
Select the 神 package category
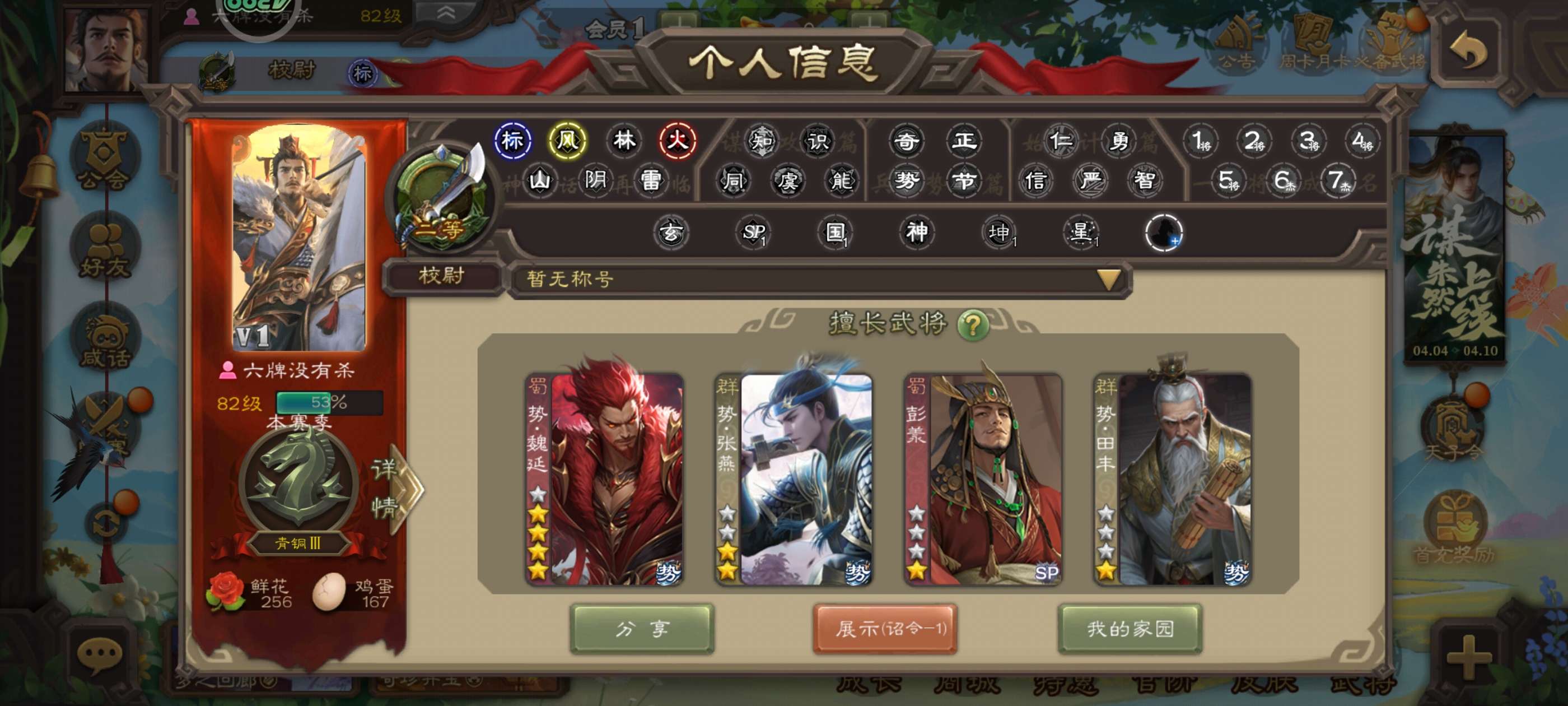click(x=917, y=232)
